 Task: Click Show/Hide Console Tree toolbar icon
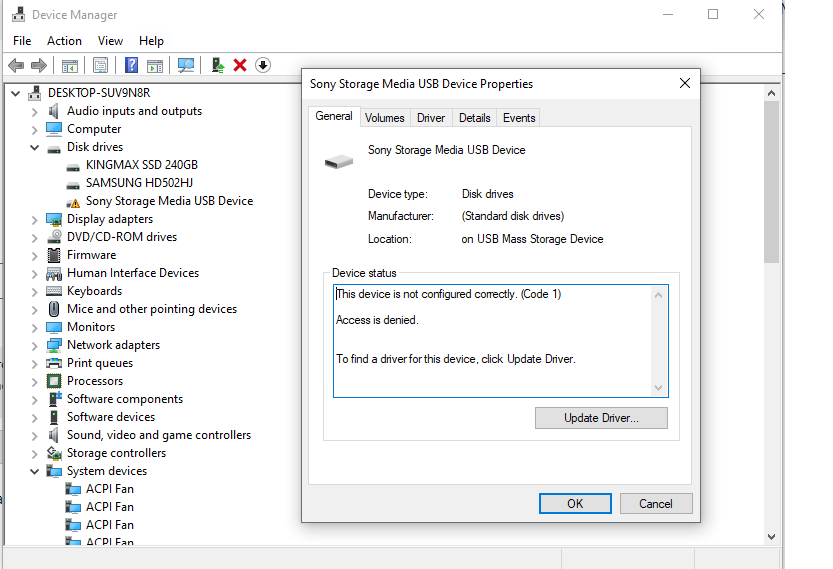click(x=70, y=65)
